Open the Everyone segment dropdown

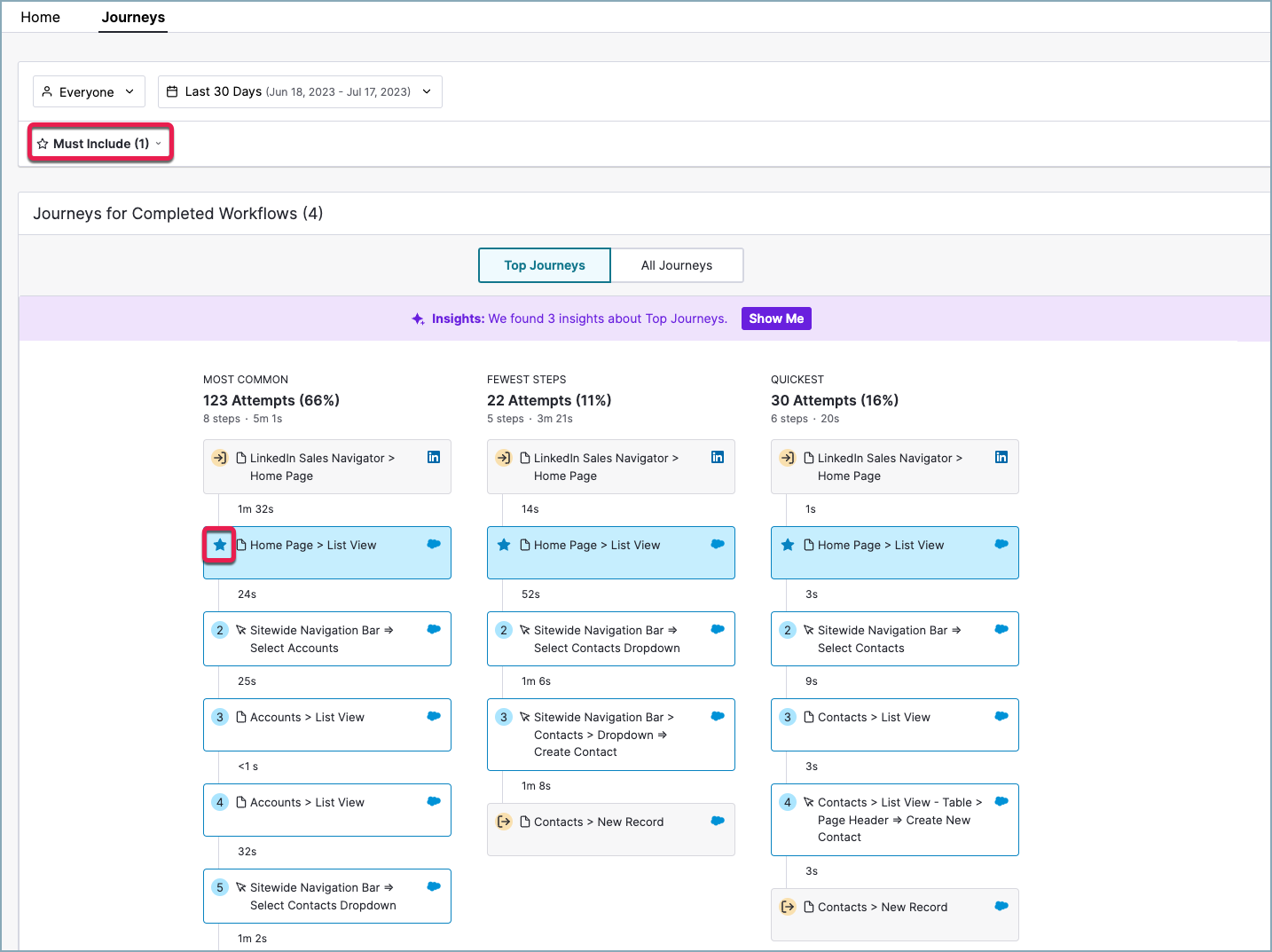coord(89,91)
